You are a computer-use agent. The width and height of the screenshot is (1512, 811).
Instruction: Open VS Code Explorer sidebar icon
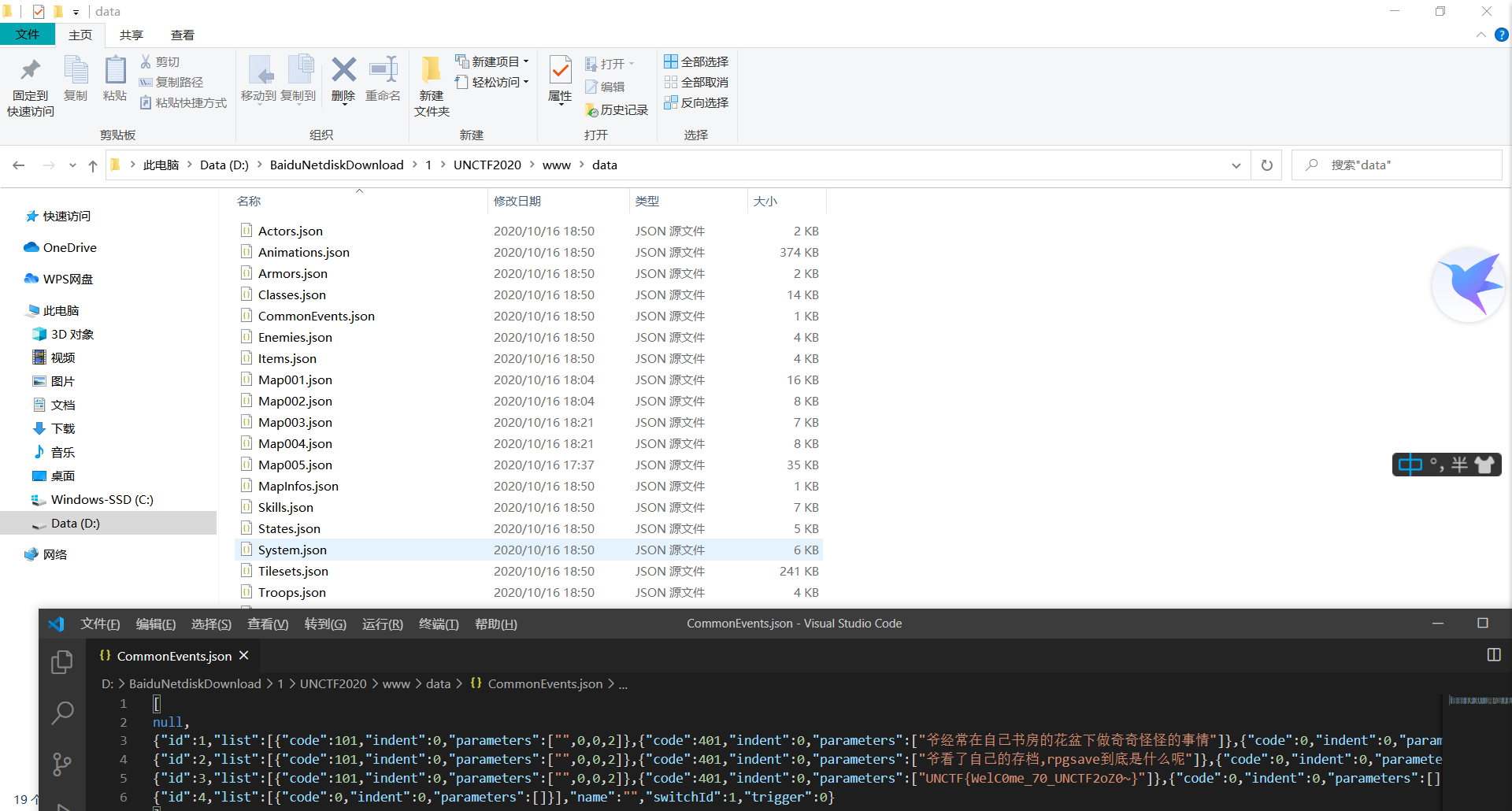coord(62,662)
